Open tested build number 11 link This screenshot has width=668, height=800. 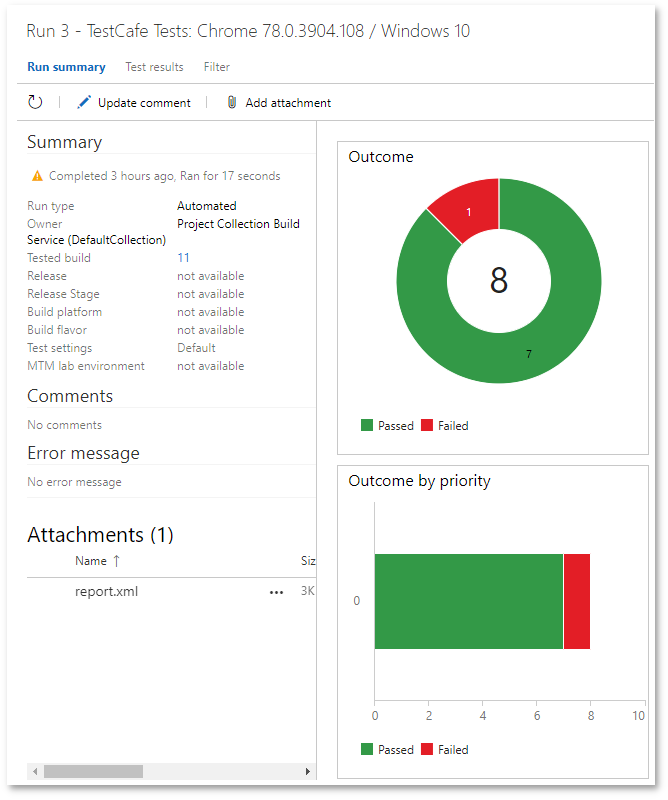point(183,258)
